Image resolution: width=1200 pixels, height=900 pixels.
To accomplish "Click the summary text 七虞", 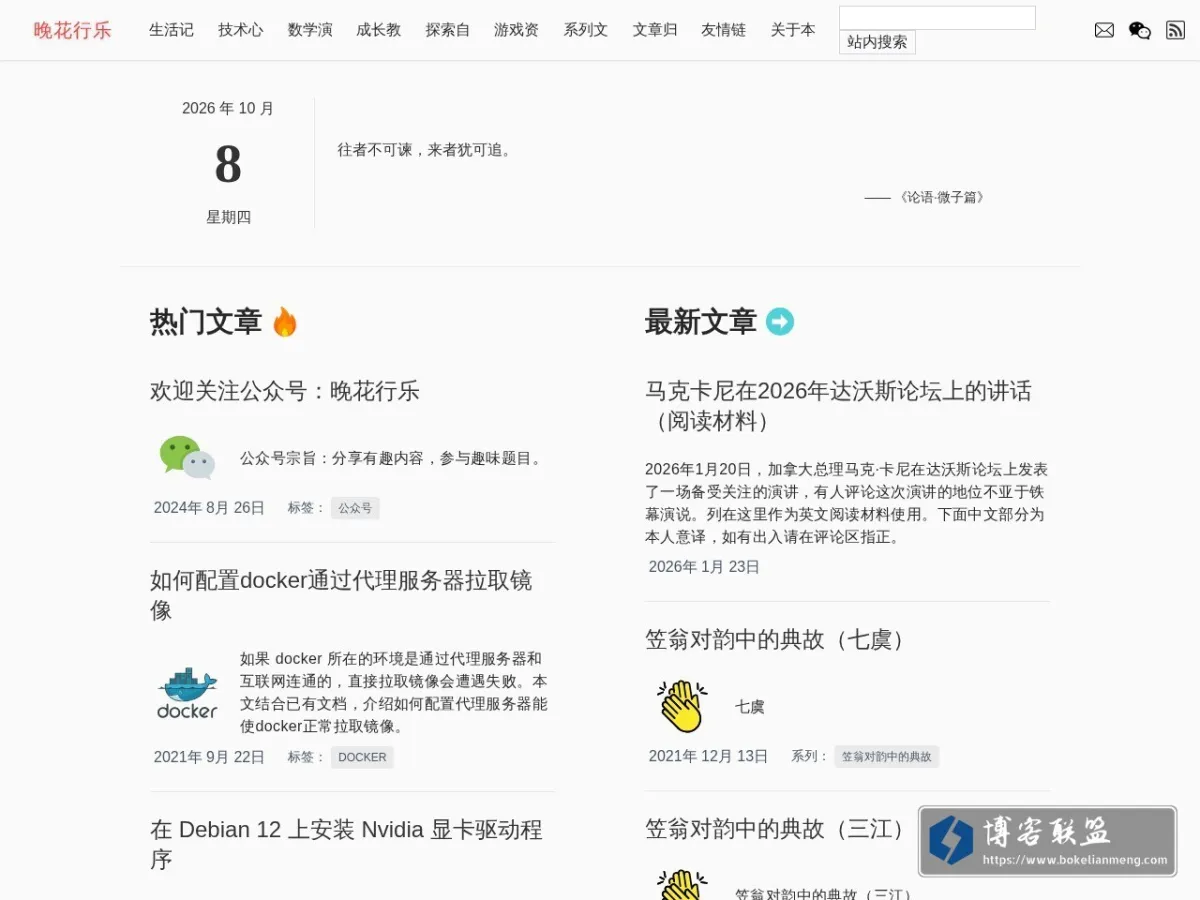I will (750, 706).
